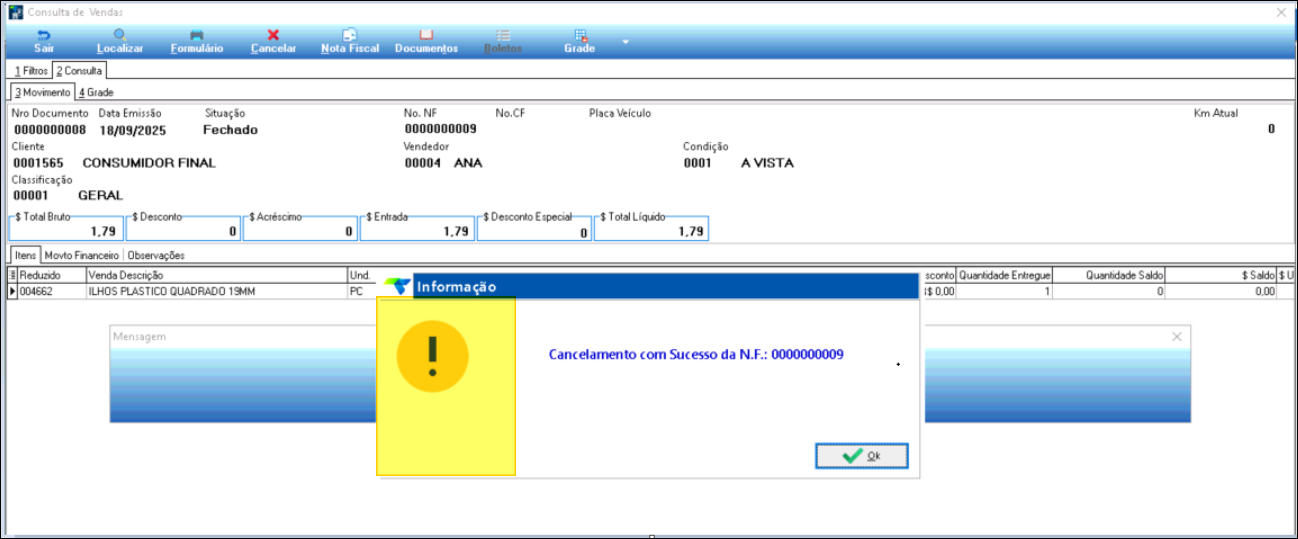Click the $ Total Líquido field
Viewport: 1298px width, 539px height.
(651, 231)
